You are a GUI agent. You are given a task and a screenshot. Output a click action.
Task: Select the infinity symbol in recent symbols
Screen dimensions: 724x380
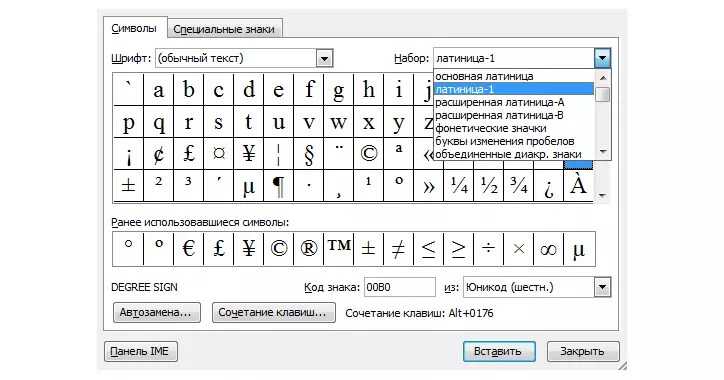coord(549,249)
